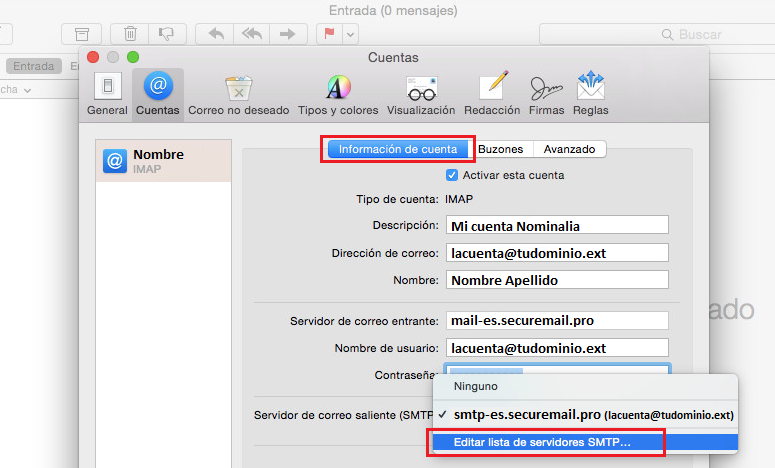Click the trash delete toolbar icon

tap(130, 33)
